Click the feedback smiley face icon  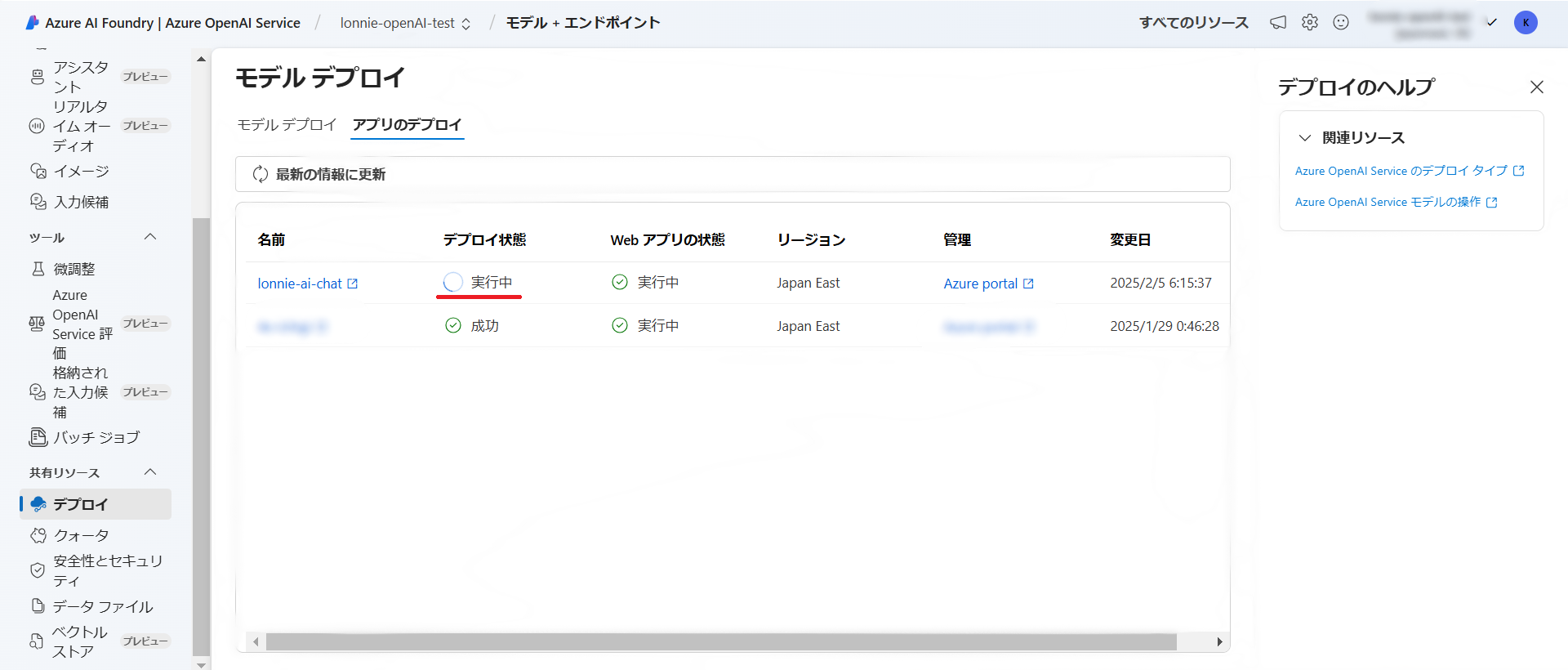click(x=1341, y=23)
